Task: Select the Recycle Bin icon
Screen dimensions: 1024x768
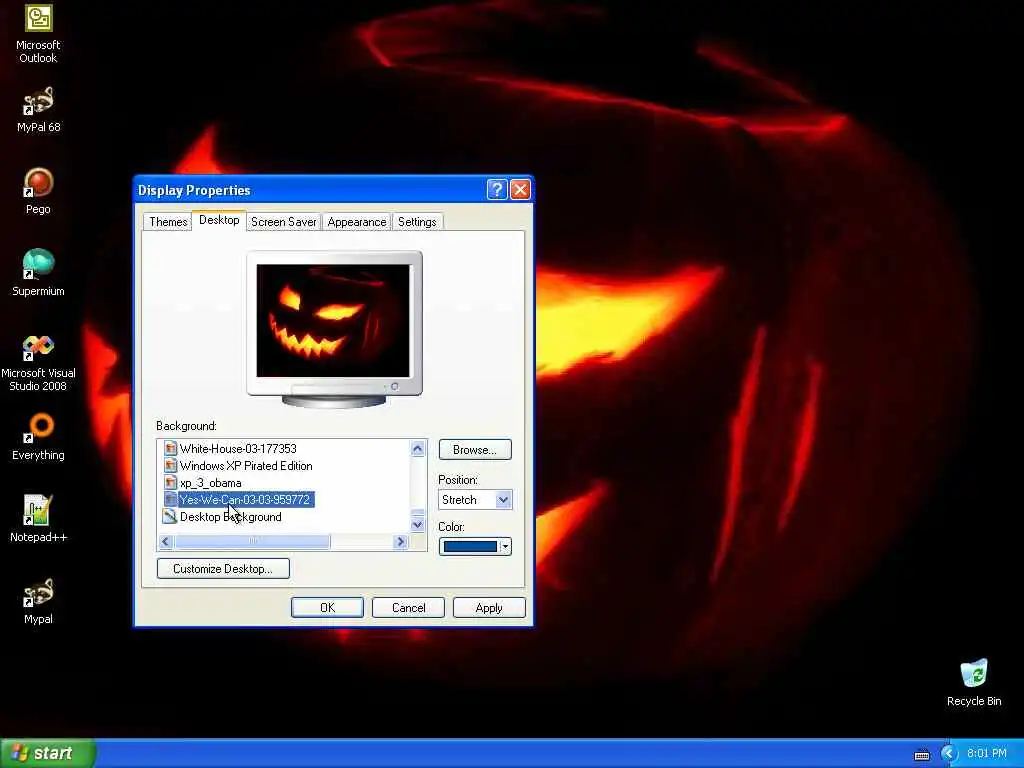Action: [974, 682]
